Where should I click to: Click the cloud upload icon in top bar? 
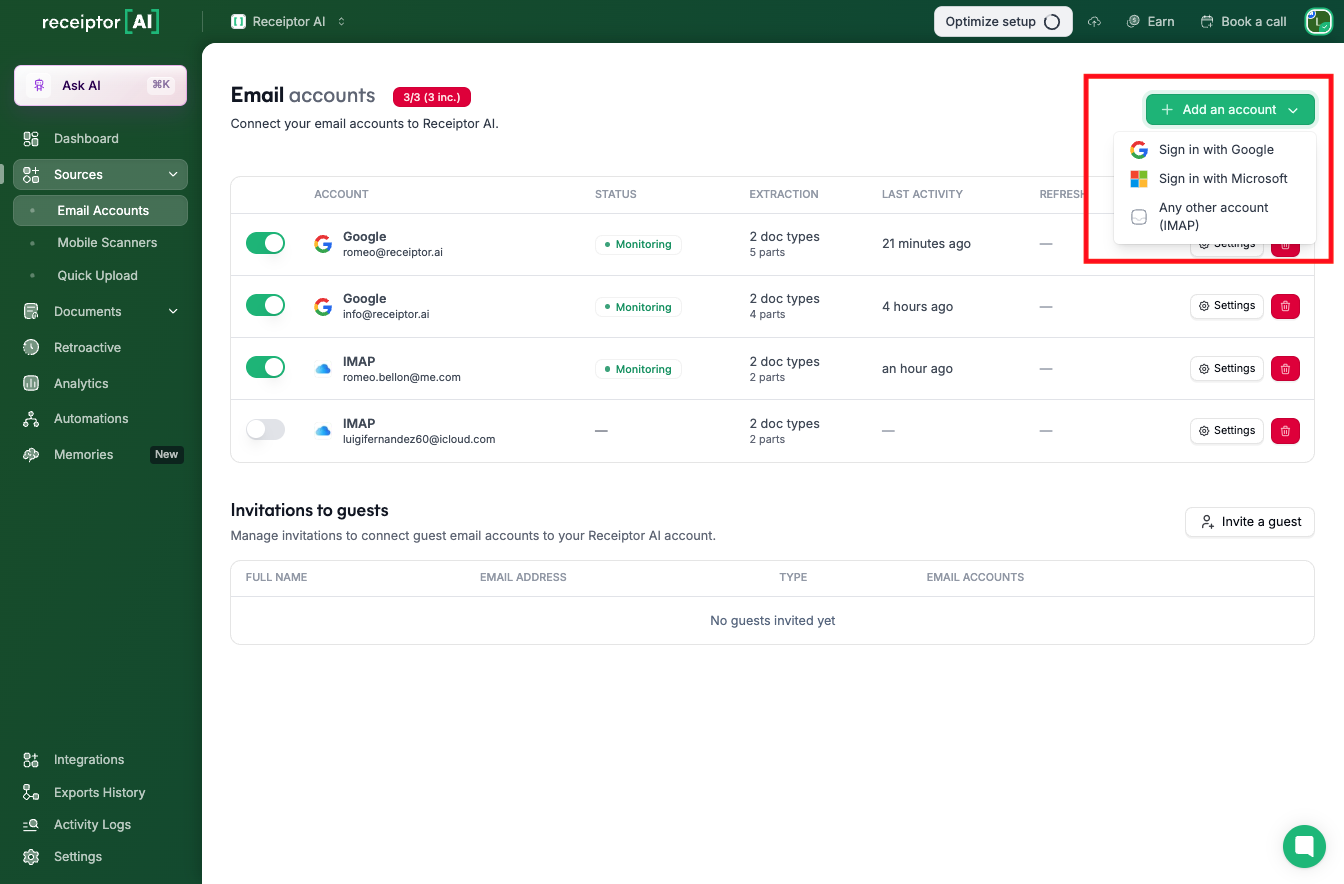pos(1095,22)
